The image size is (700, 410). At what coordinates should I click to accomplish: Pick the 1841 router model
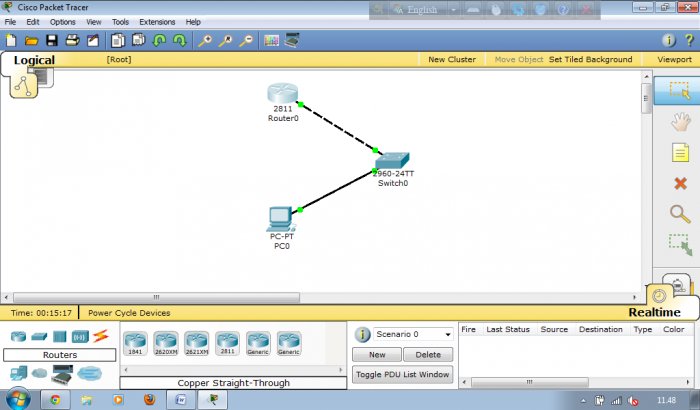point(135,343)
